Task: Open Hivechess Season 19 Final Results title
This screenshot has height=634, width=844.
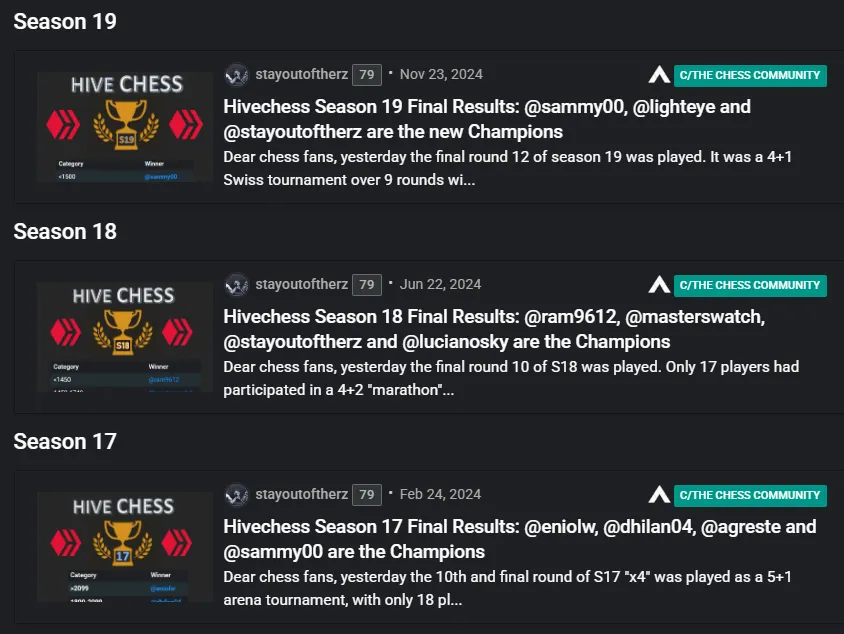Action: click(x=486, y=119)
